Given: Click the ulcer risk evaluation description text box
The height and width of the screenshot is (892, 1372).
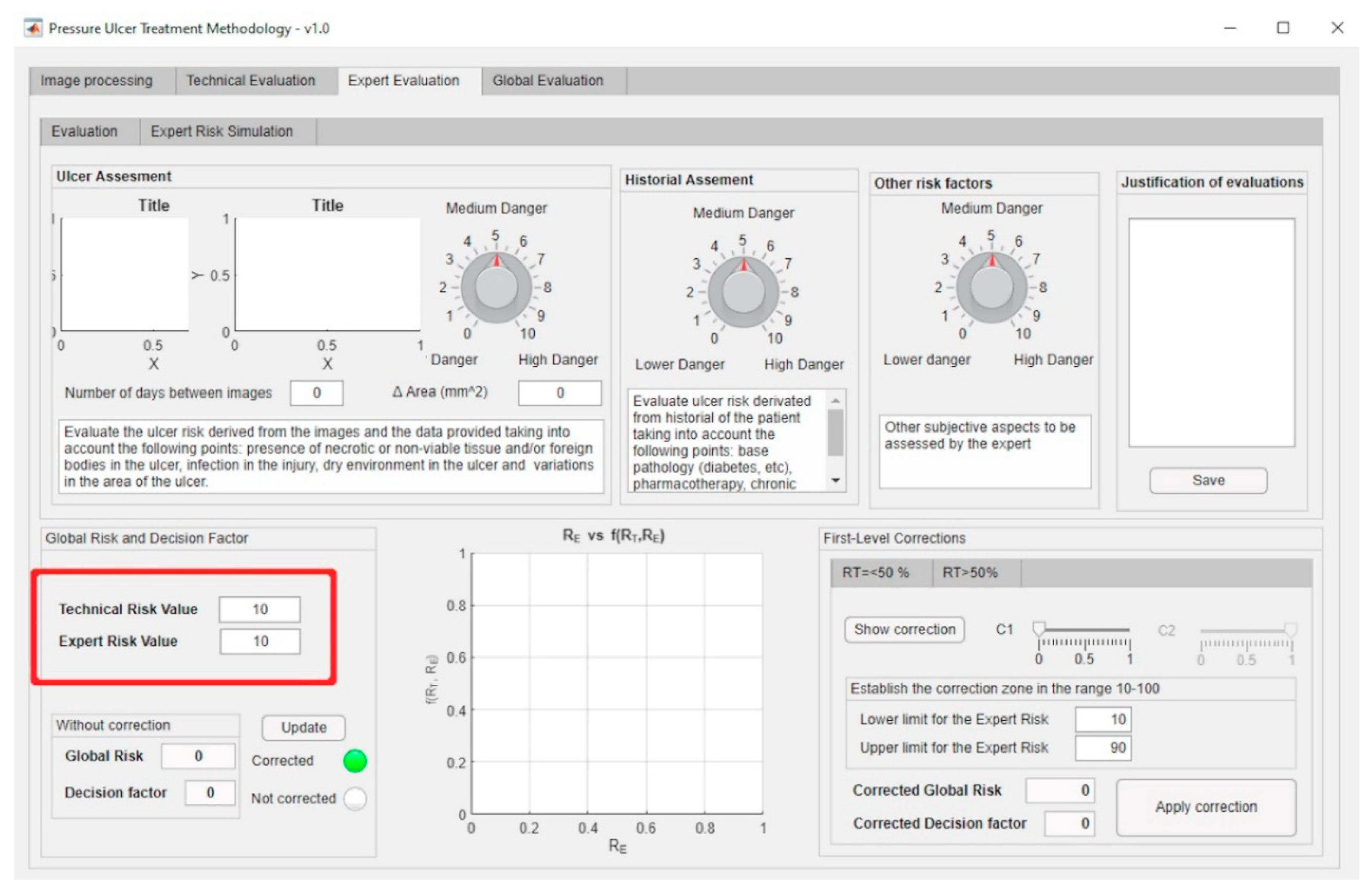Looking at the screenshot, I should [x=331, y=456].
